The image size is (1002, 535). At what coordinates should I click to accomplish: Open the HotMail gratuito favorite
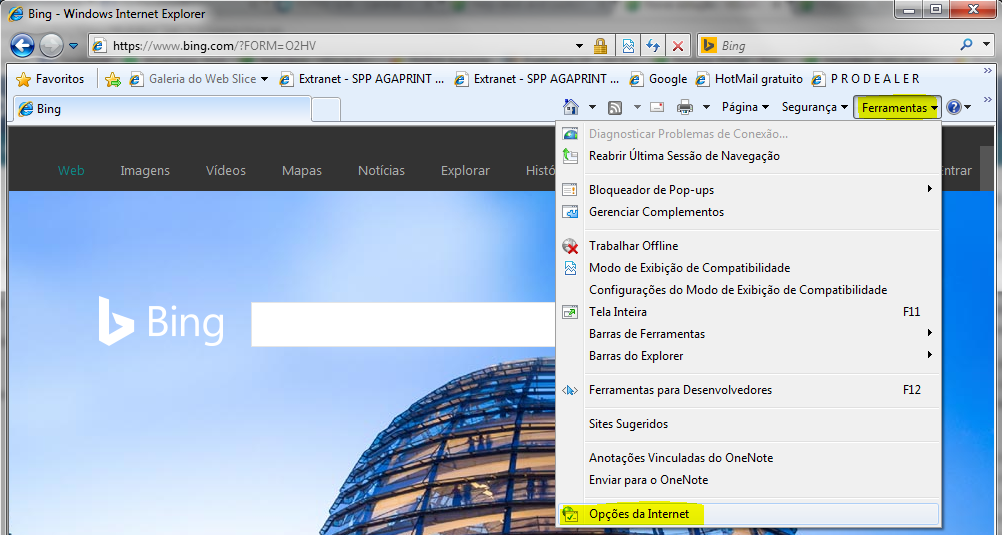tap(750, 79)
